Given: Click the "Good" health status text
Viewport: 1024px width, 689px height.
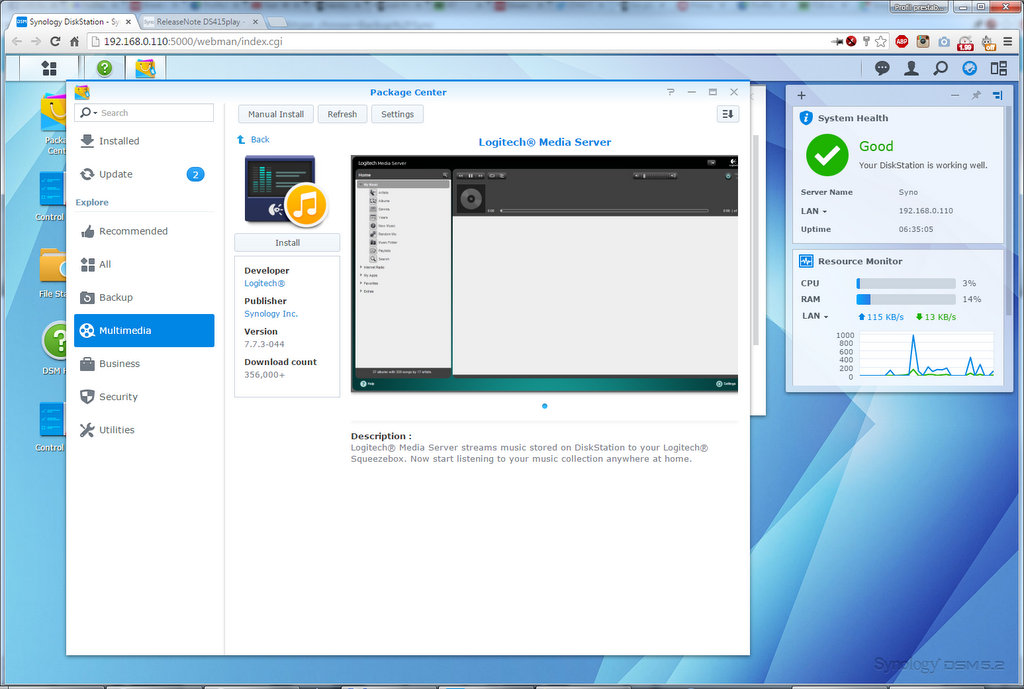Looking at the screenshot, I should point(876,146).
